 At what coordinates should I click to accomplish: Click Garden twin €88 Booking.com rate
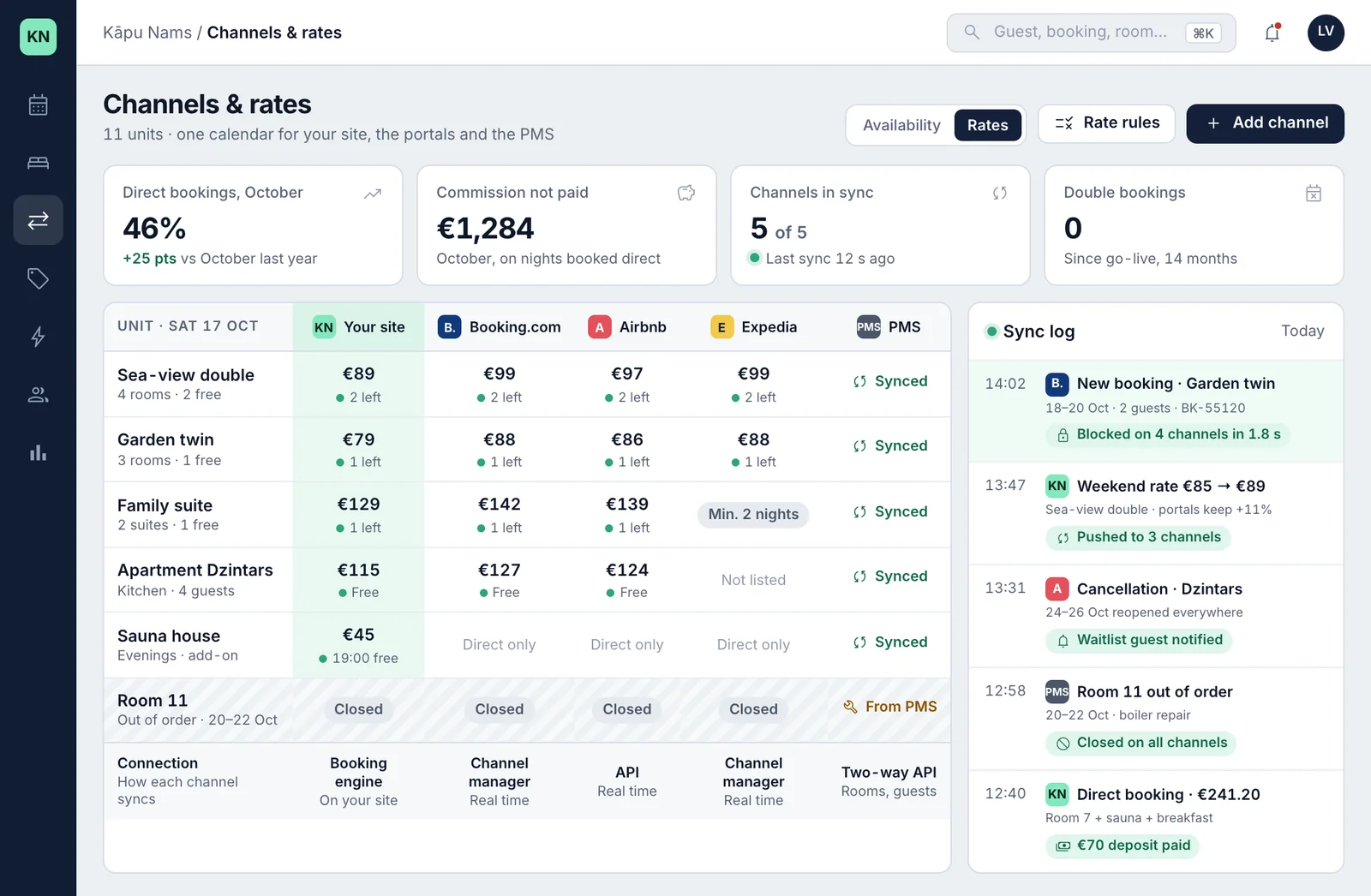coord(500,439)
